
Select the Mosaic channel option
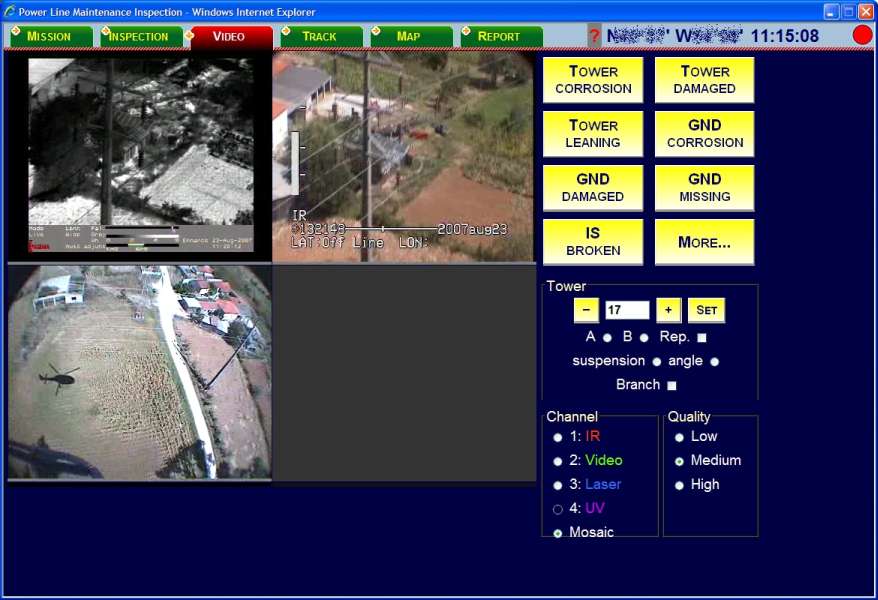pos(557,532)
